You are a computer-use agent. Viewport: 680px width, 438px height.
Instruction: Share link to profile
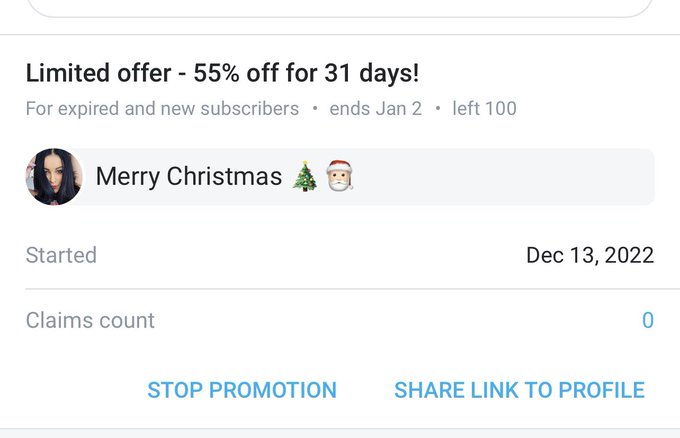click(519, 390)
